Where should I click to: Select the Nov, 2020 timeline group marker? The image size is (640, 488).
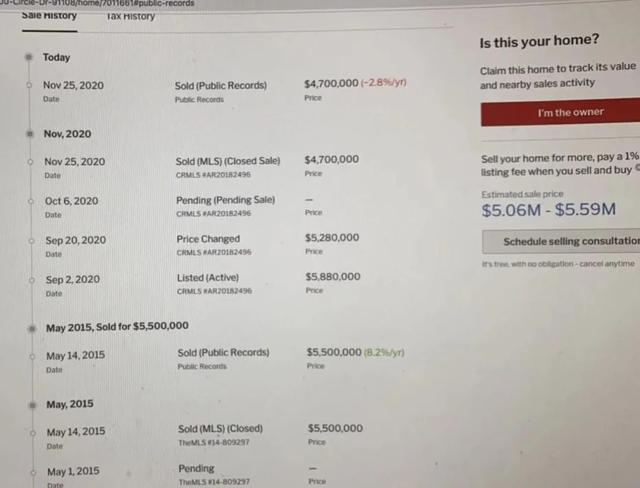tap(30, 133)
